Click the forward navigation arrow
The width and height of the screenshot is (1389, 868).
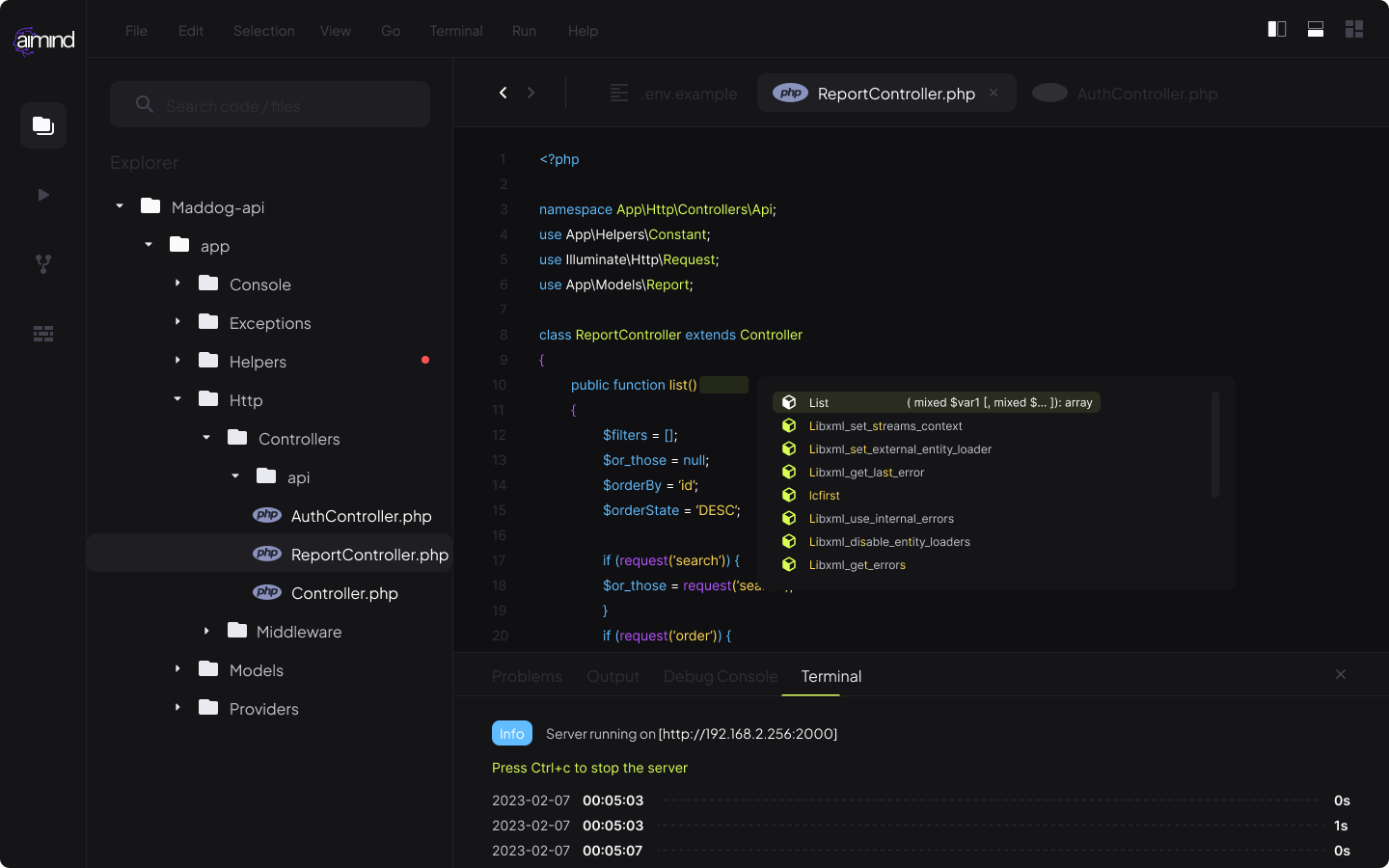pos(531,93)
